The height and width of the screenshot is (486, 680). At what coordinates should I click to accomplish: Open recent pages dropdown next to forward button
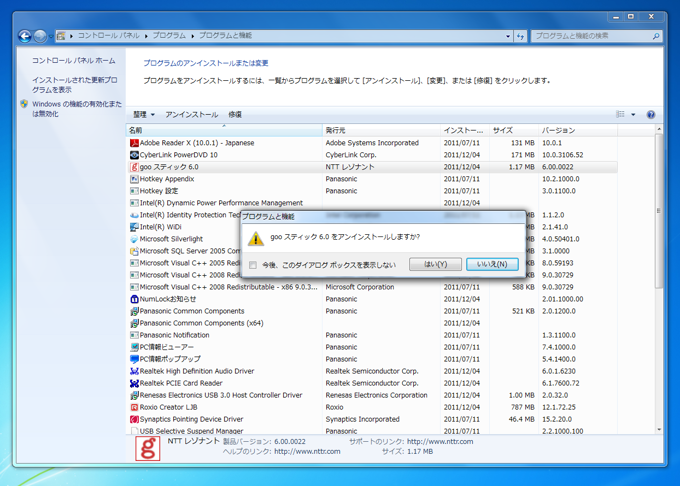pos(51,36)
